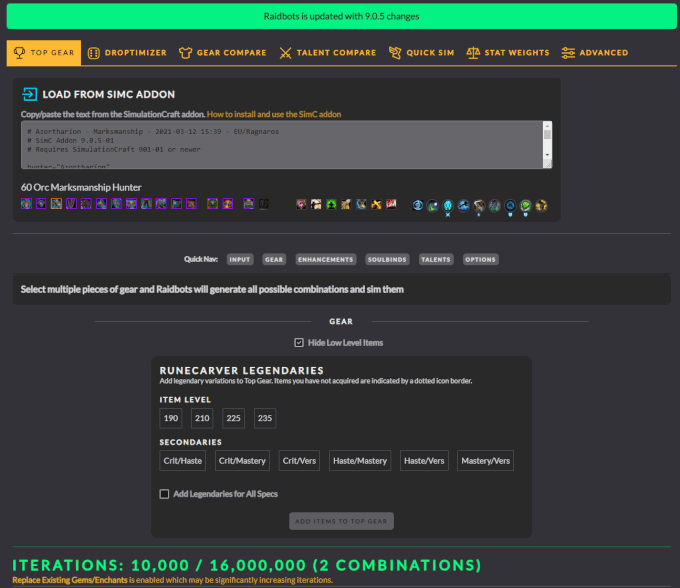Jump to Talents via Quick Nav
The height and width of the screenshot is (588, 680).
pyautogui.click(x=436, y=259)
